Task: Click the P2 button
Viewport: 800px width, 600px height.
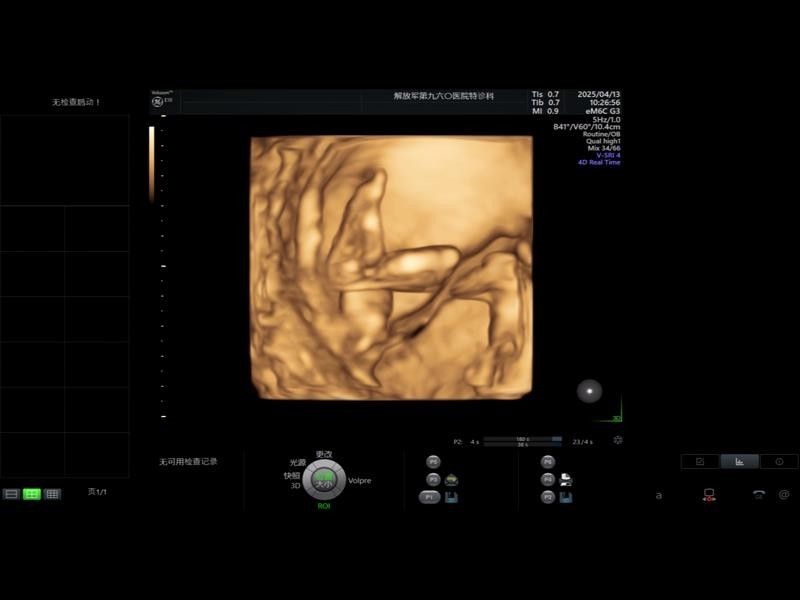Action: [x=547, y=497]
